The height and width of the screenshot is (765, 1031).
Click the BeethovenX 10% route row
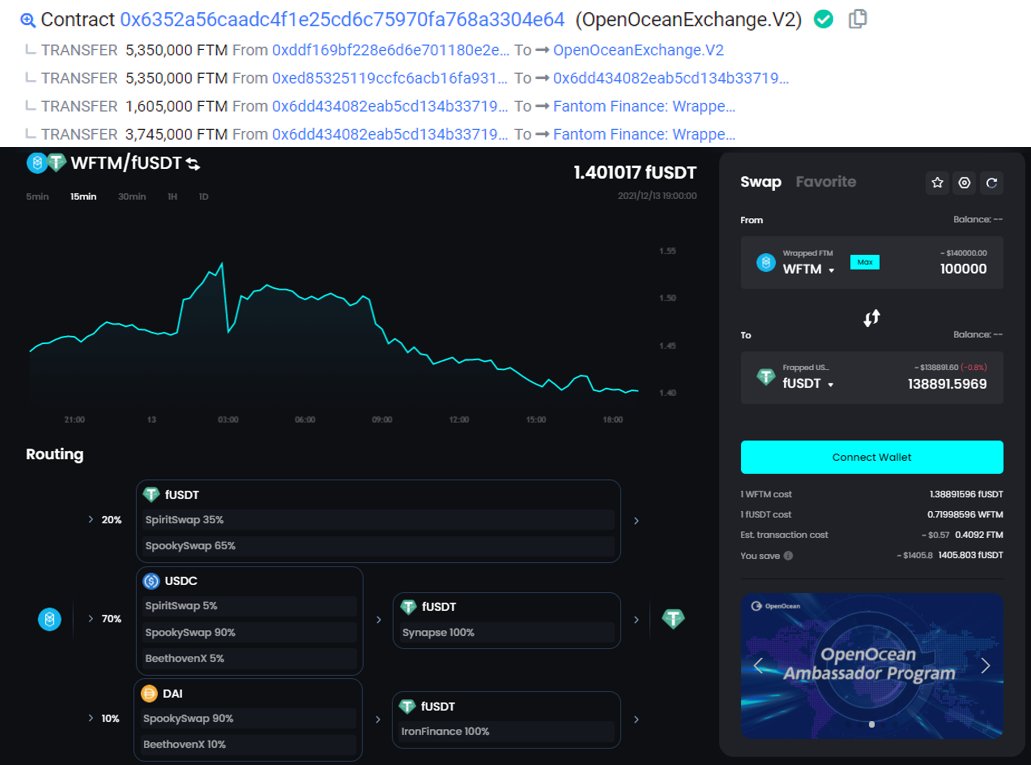tap(249, 745)
